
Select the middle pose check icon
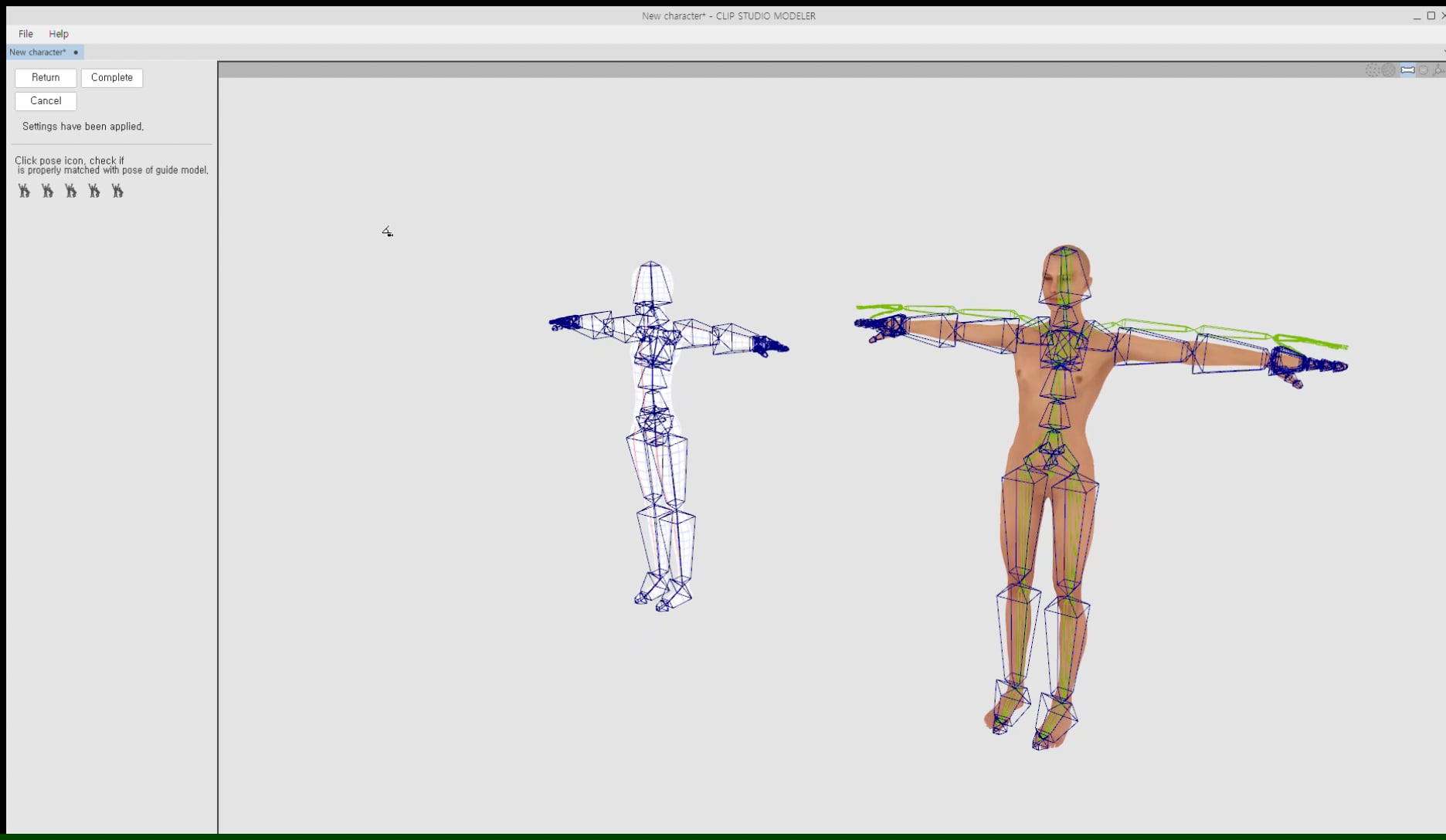tap(70, 191)
